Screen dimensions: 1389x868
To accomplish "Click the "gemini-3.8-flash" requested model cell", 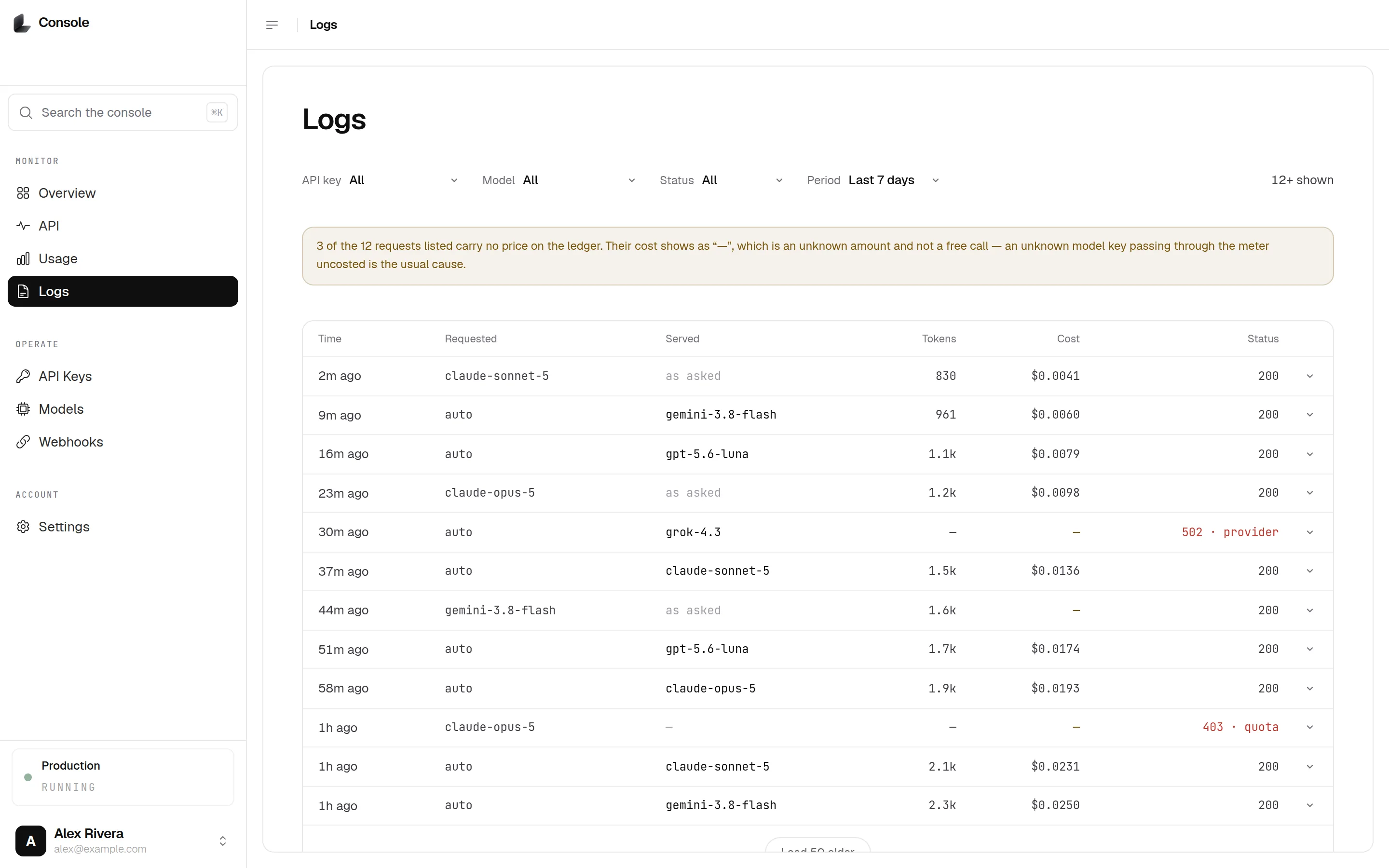I will pyautogui.click(x=500, y=610).
